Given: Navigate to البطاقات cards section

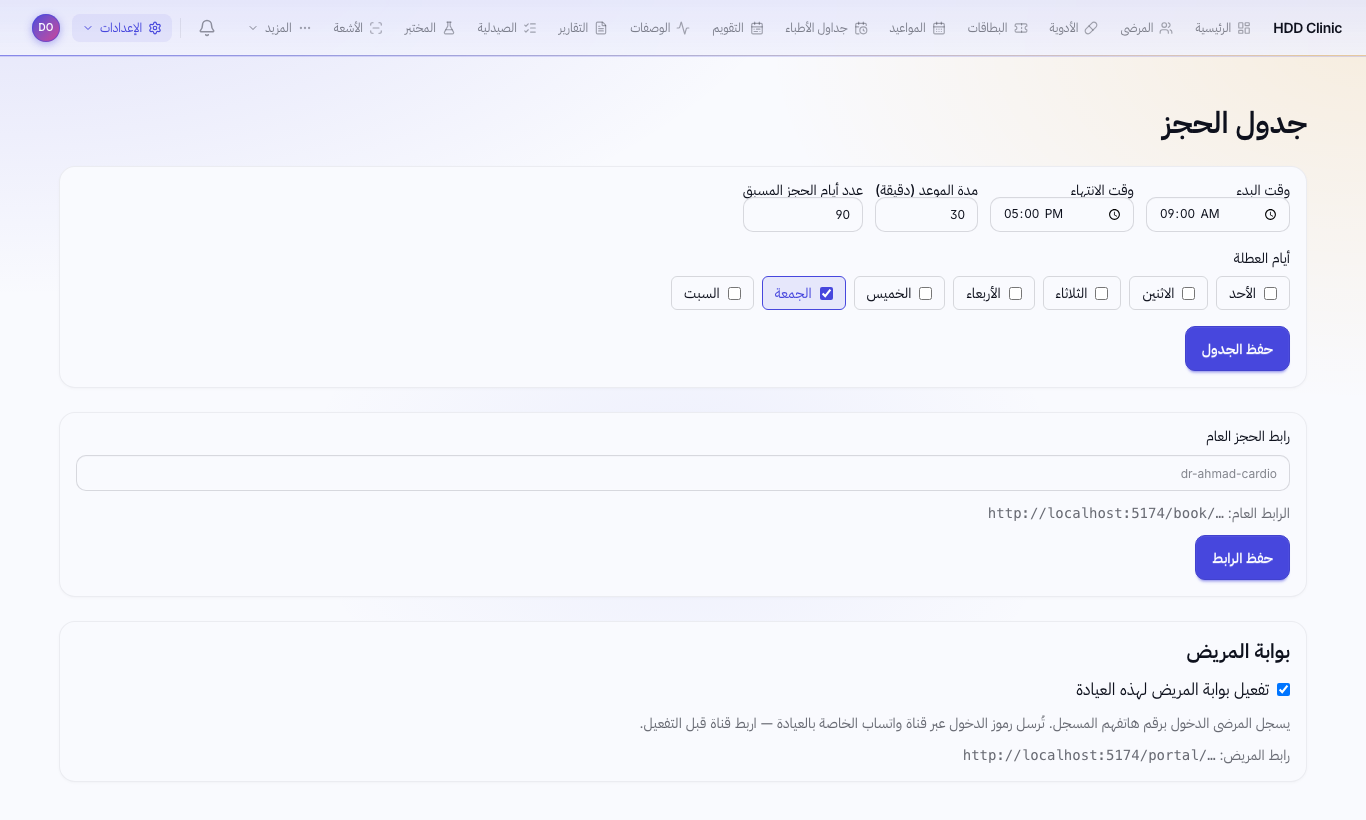Looking at the screenshot, I should point(998,28).
